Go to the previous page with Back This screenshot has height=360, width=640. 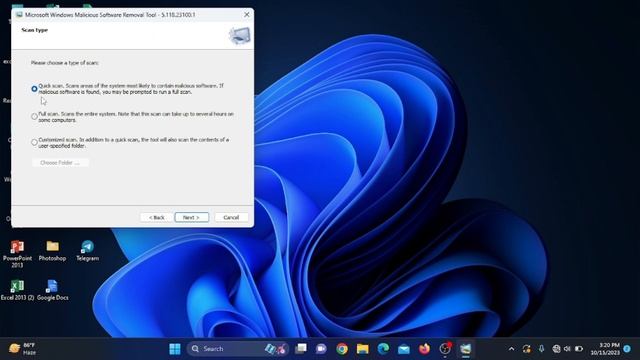pyautogui.click(x=157, y=217)
